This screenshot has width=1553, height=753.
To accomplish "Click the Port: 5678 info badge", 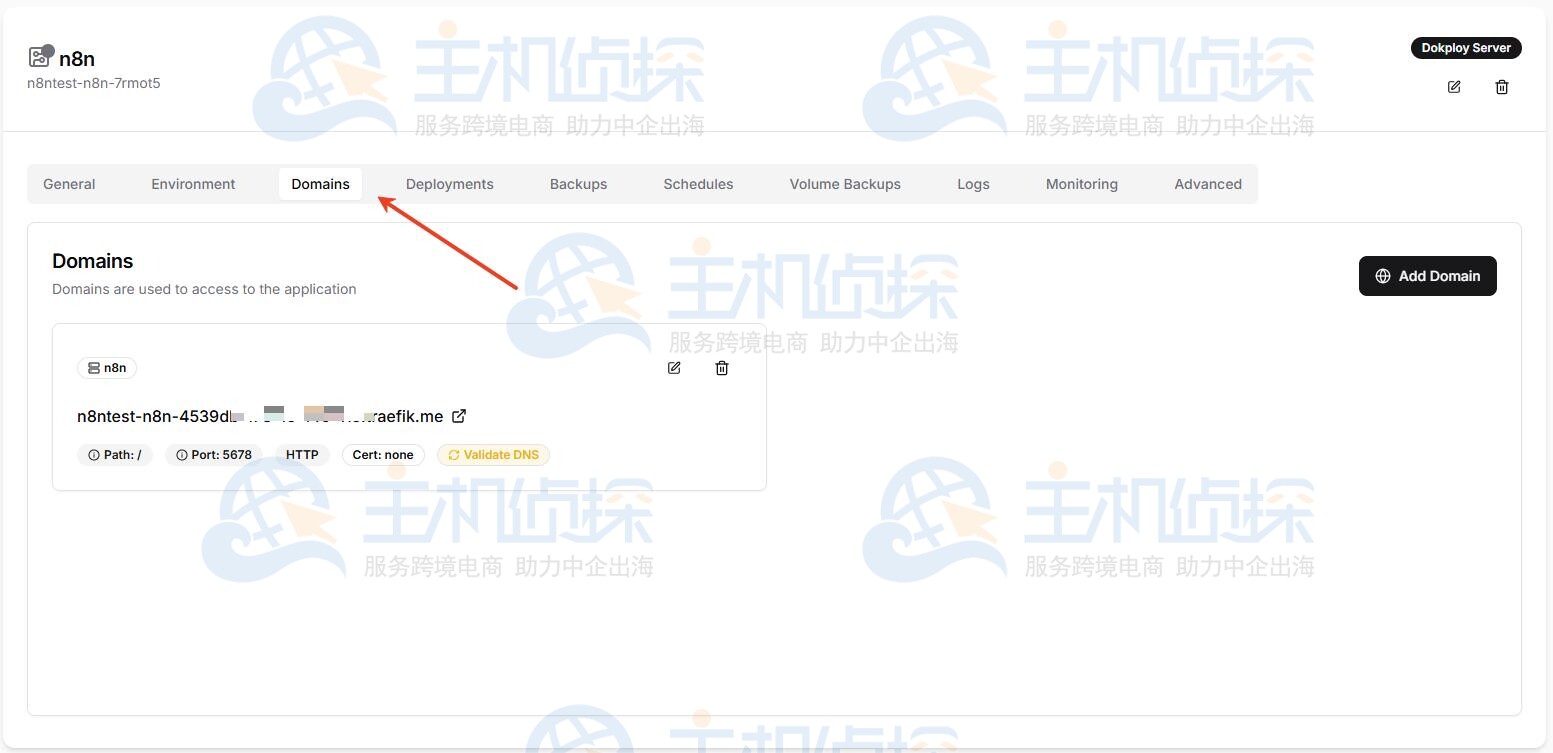I will 213,455.
